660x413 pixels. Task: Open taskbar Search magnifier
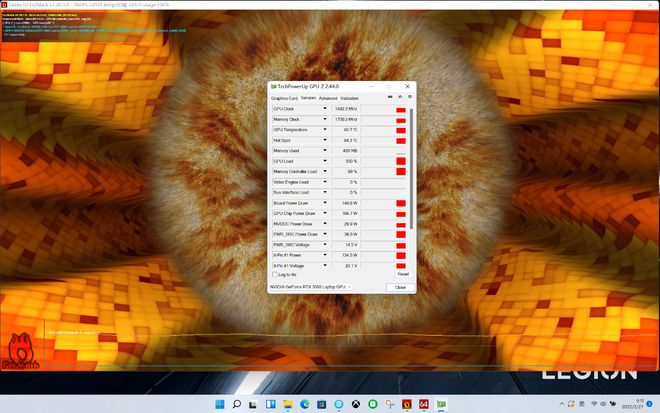coord(237,404)
